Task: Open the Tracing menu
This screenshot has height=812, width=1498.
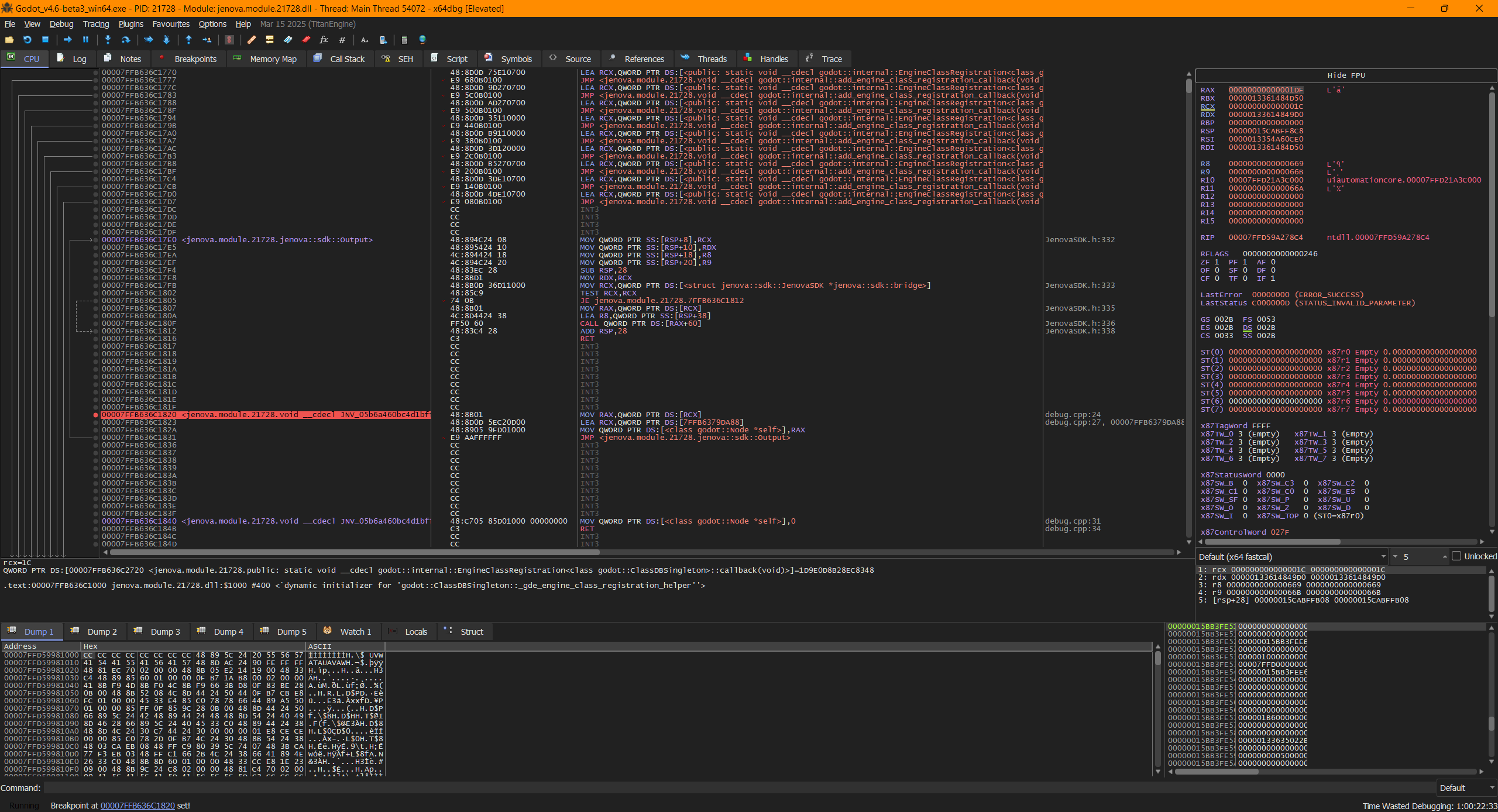Action: [96, 24]
